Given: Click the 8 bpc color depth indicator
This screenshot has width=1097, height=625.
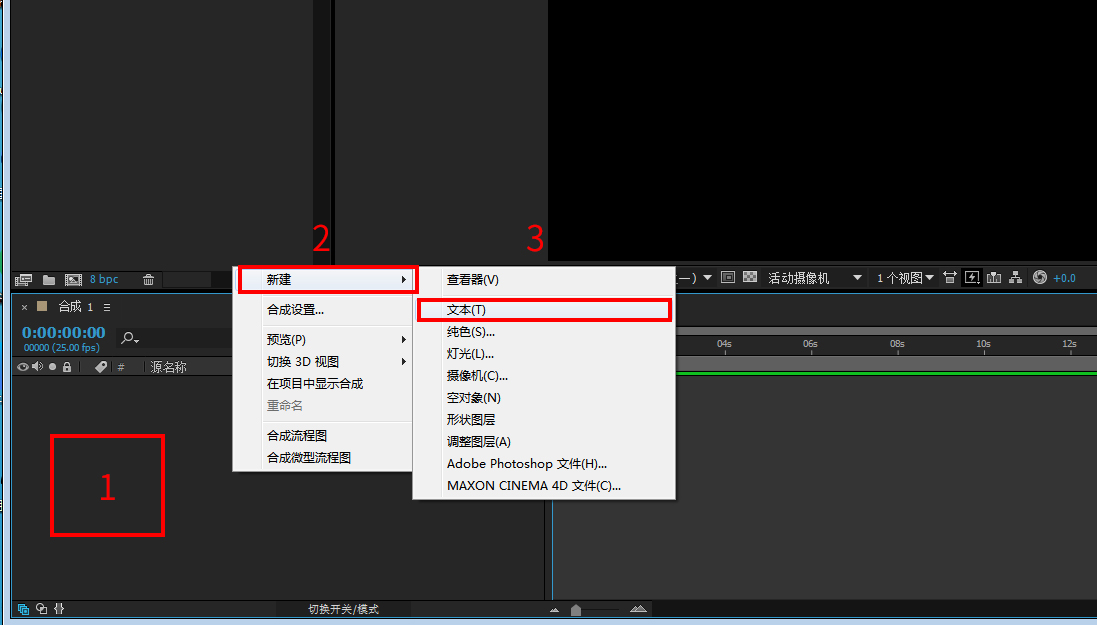Looking at the screenshot, I should click(x=104, y=279).
